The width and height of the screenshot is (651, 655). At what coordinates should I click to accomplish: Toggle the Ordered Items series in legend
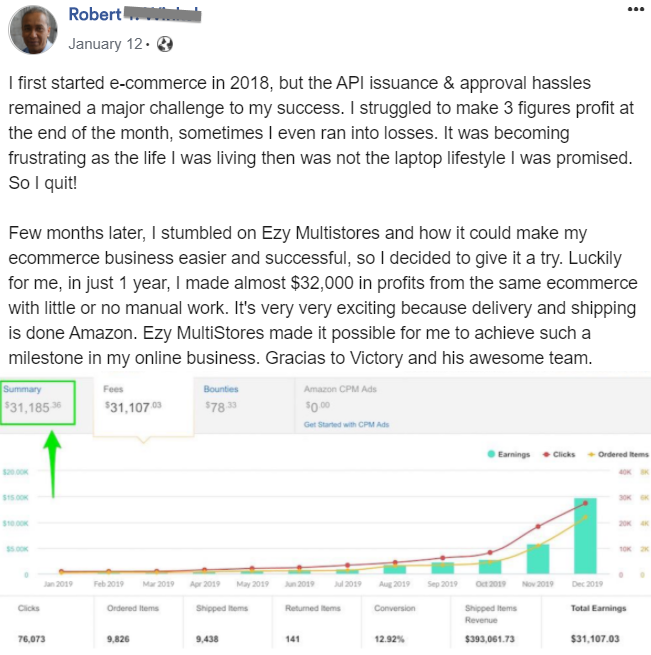[x=619, y=454]
